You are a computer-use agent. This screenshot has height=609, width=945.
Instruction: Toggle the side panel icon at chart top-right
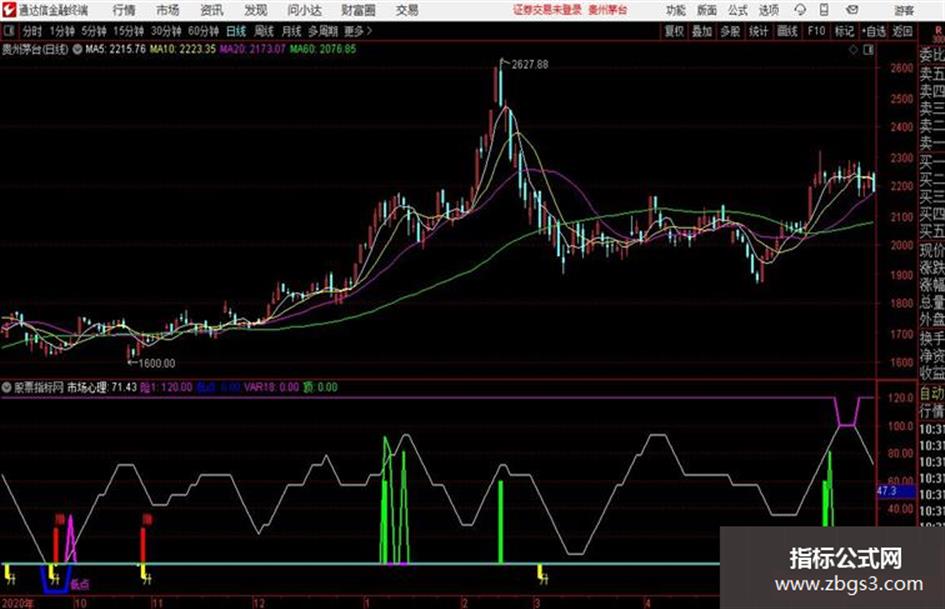[x=868, y=50]
